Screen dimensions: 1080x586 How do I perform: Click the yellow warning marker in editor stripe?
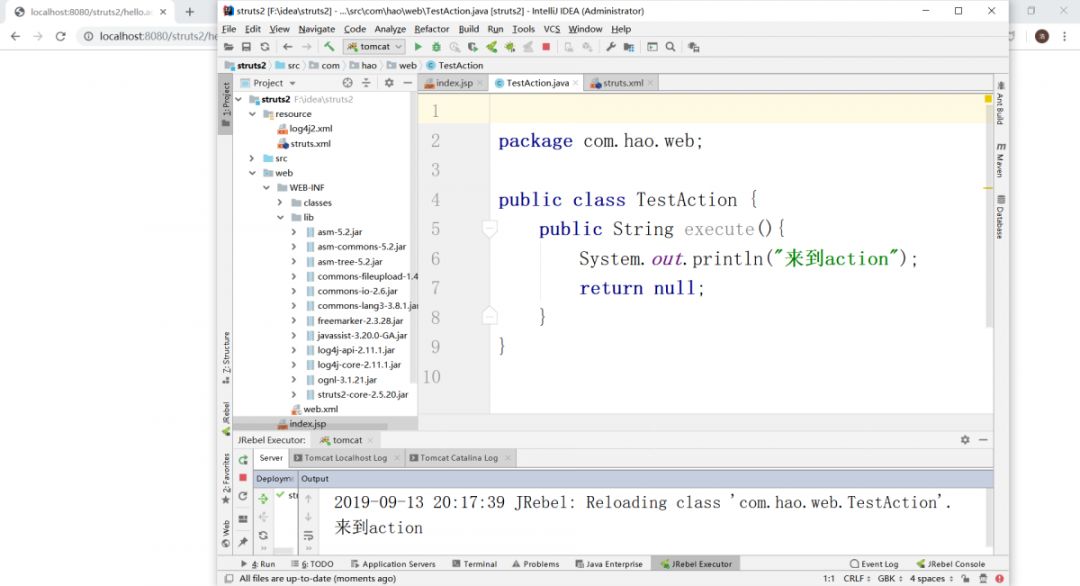[x=988, y=99]
